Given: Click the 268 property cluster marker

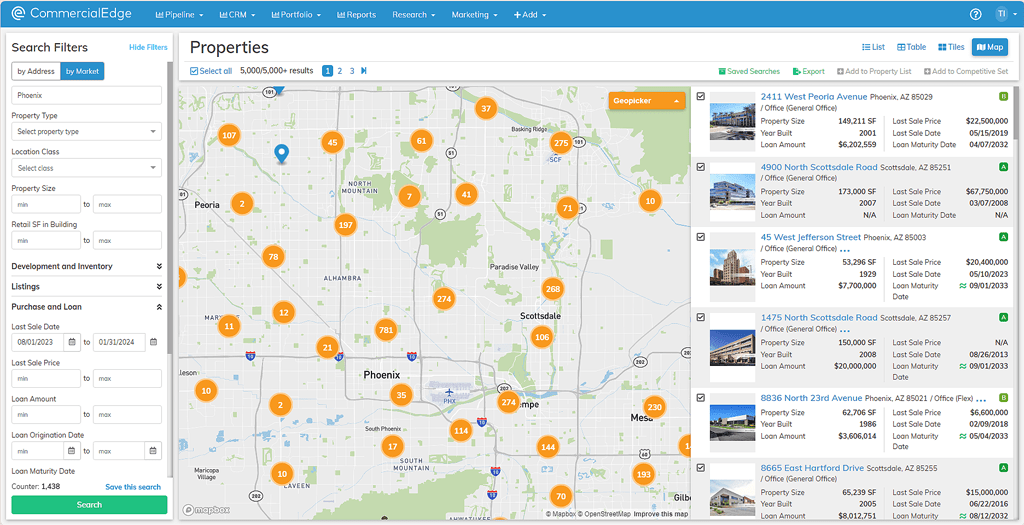Looking at the screenshot, I should [x=552, y=289].
